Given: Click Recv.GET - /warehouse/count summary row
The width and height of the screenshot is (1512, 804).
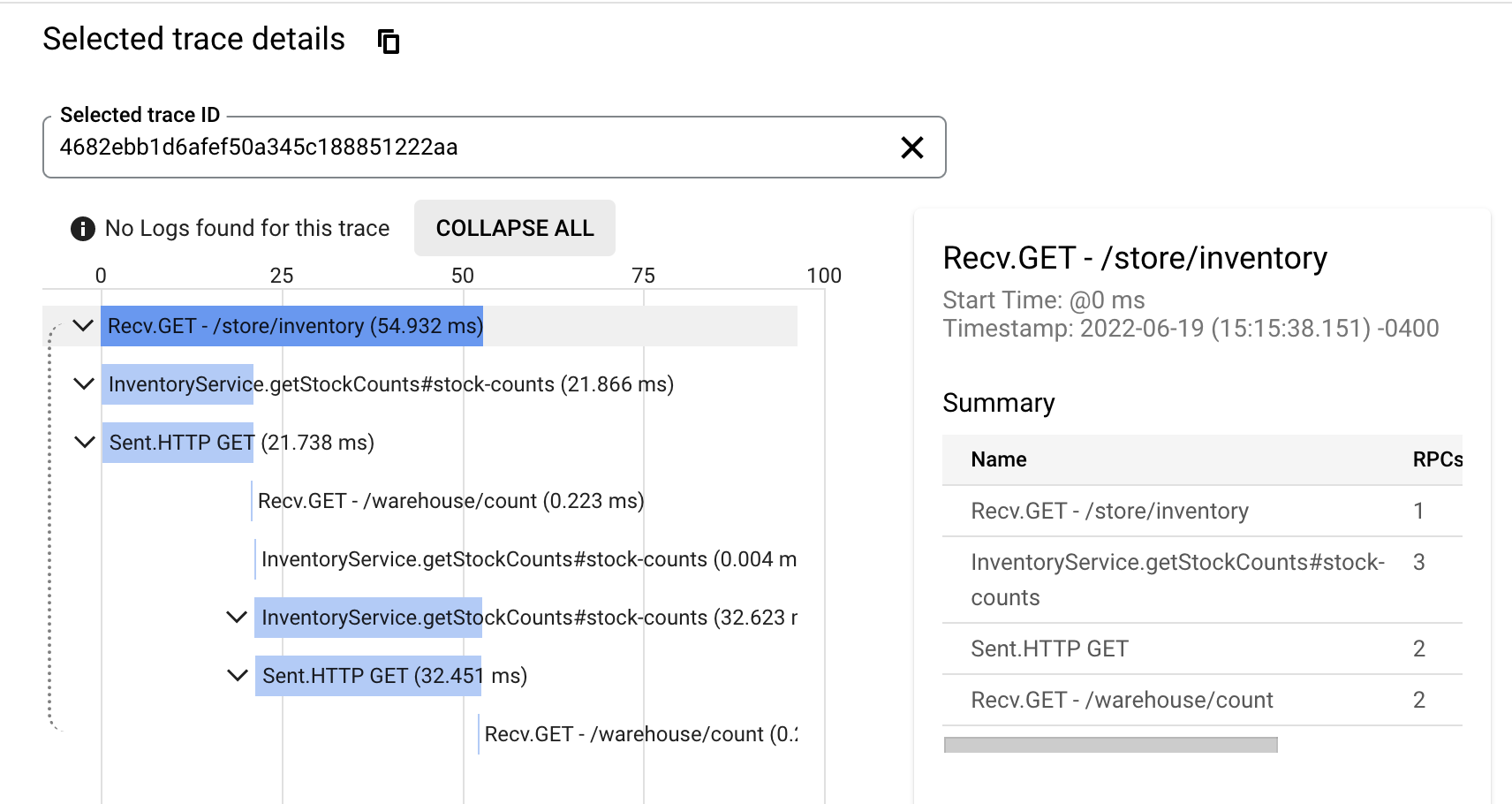Looking at the screenshot, I should click(1202, 700).
